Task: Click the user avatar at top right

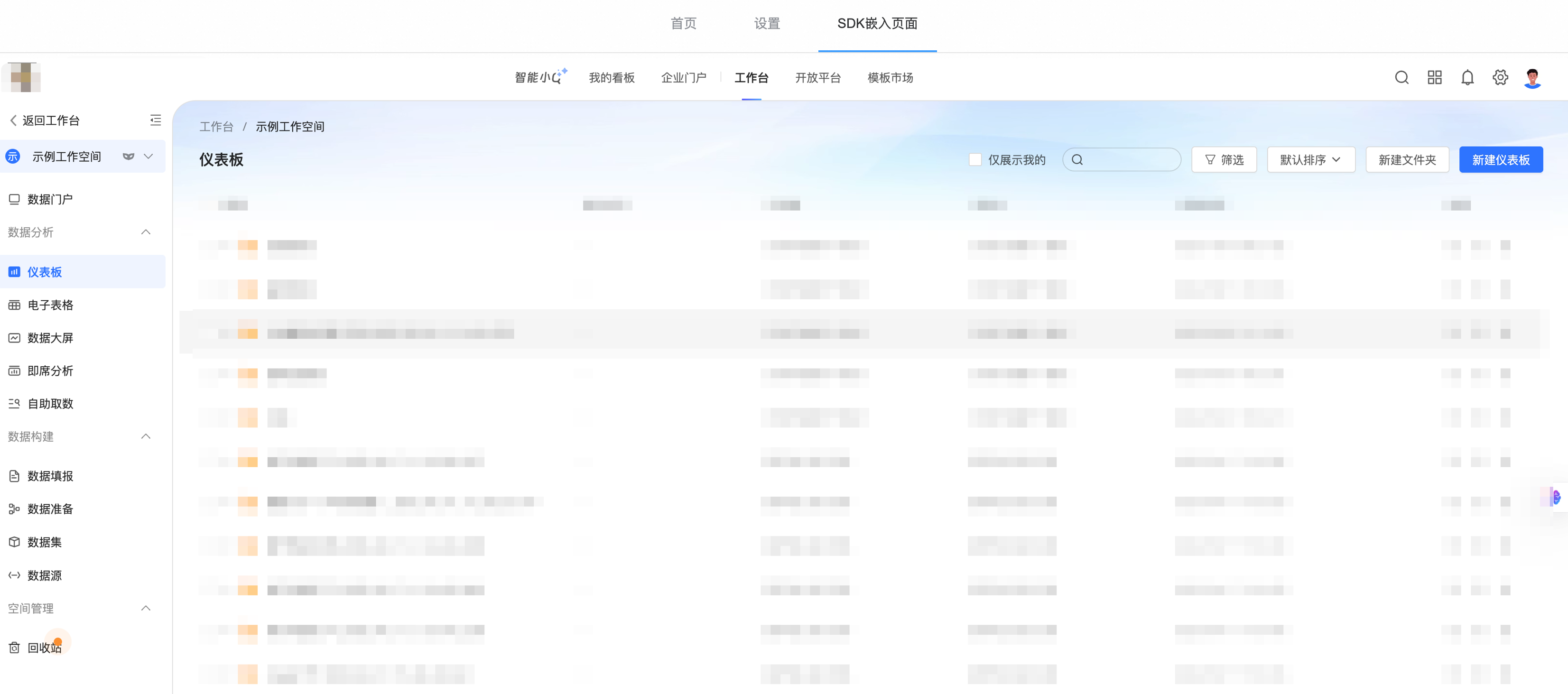Action: 1532,77
